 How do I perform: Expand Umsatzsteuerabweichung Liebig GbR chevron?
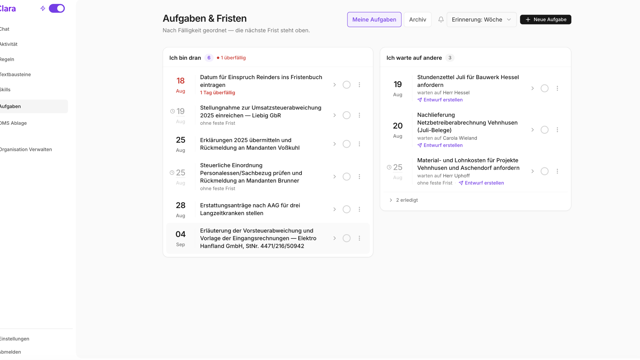334,116
